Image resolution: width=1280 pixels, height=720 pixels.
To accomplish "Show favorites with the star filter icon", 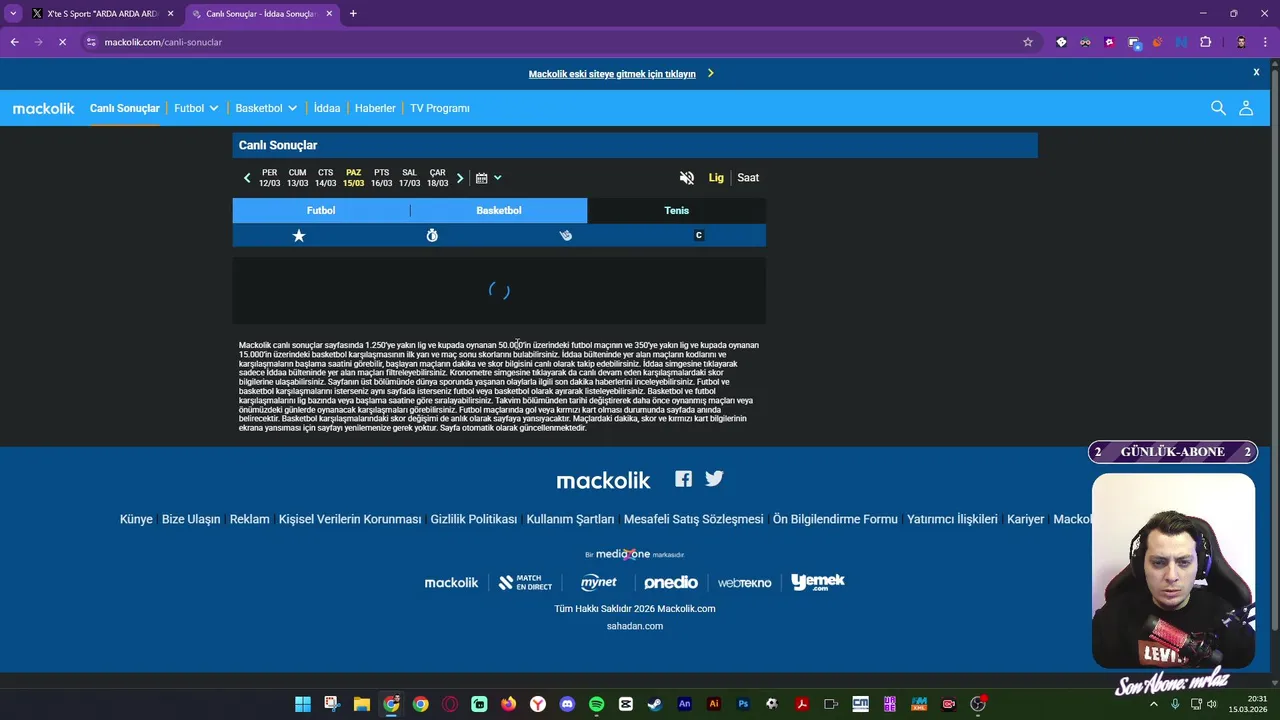I will 299,235.
